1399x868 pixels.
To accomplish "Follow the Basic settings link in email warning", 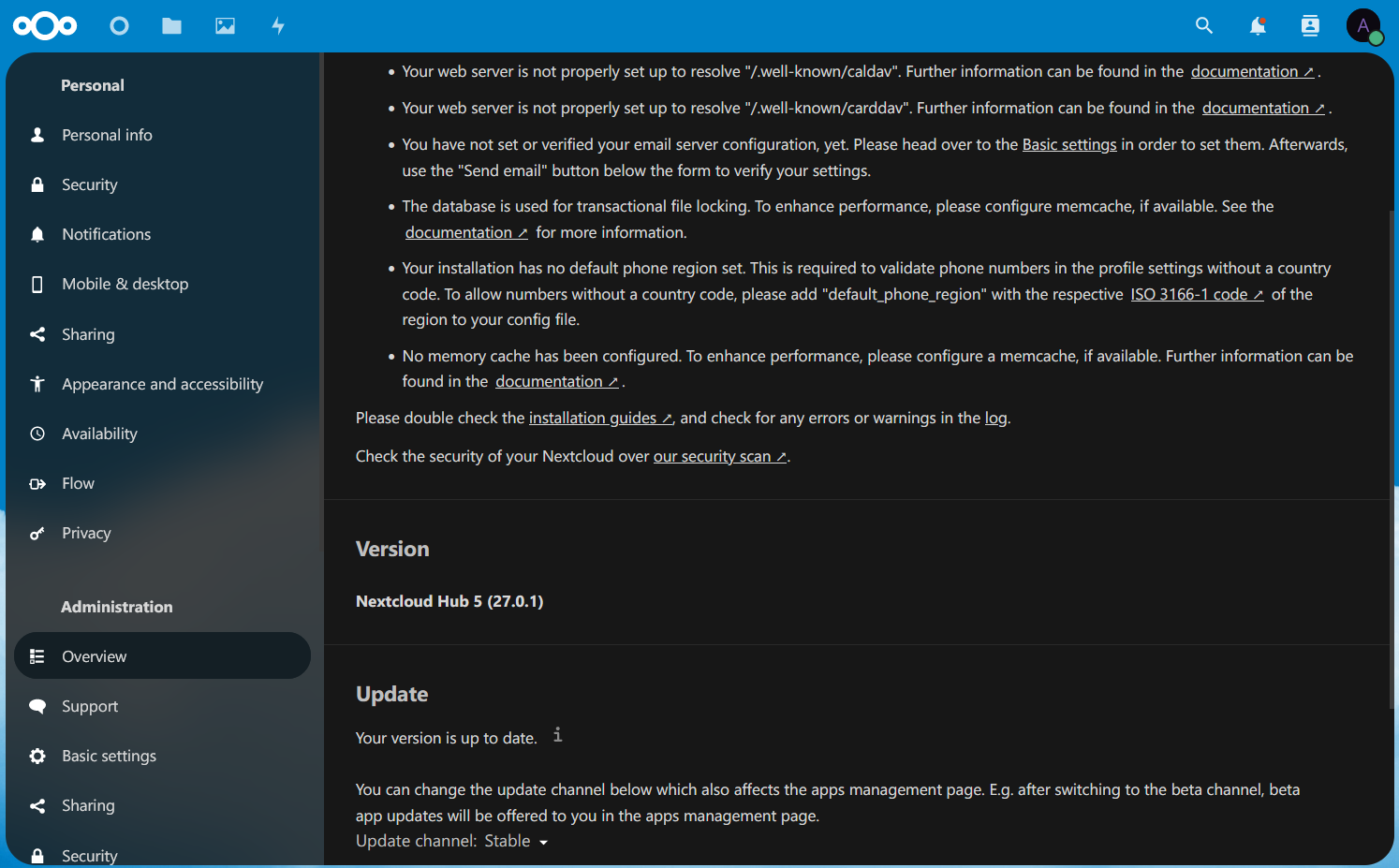I will tap(1069, 144).
